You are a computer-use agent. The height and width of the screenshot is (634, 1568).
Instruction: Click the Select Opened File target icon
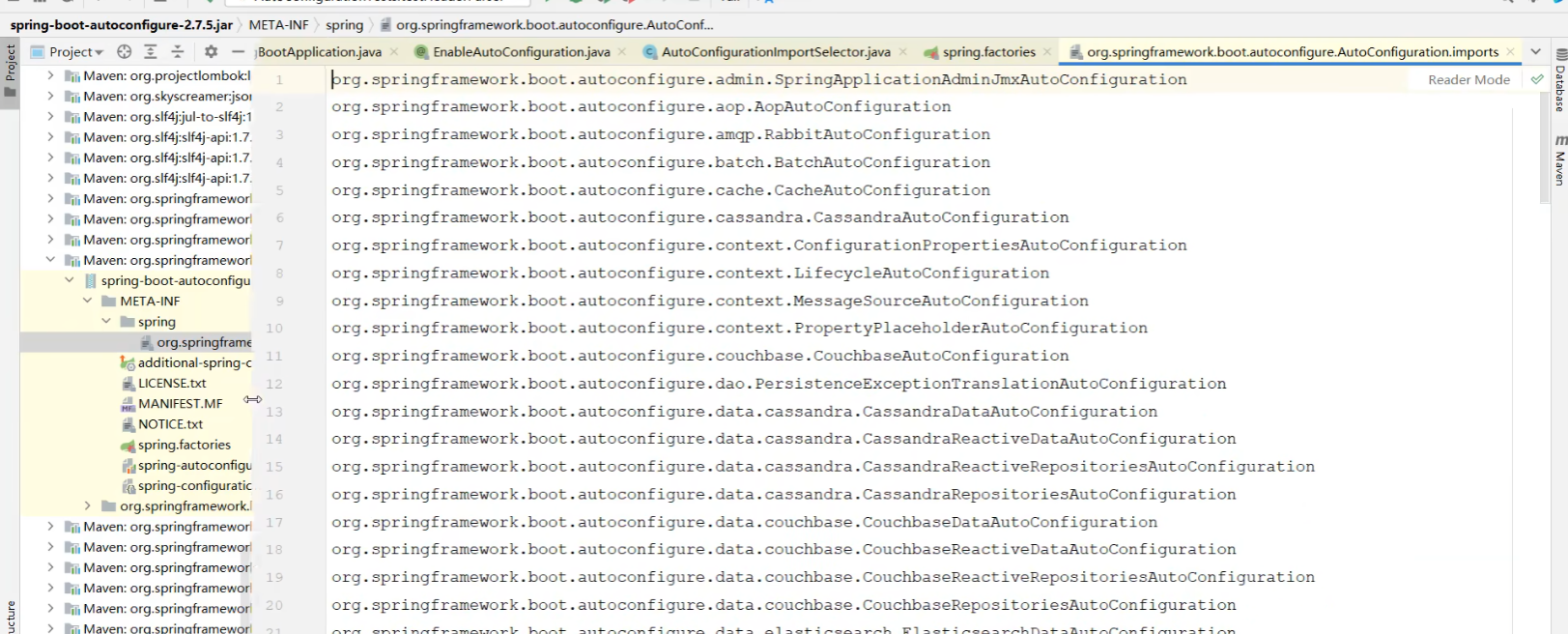pyautogui.click(x=124, y=52)
